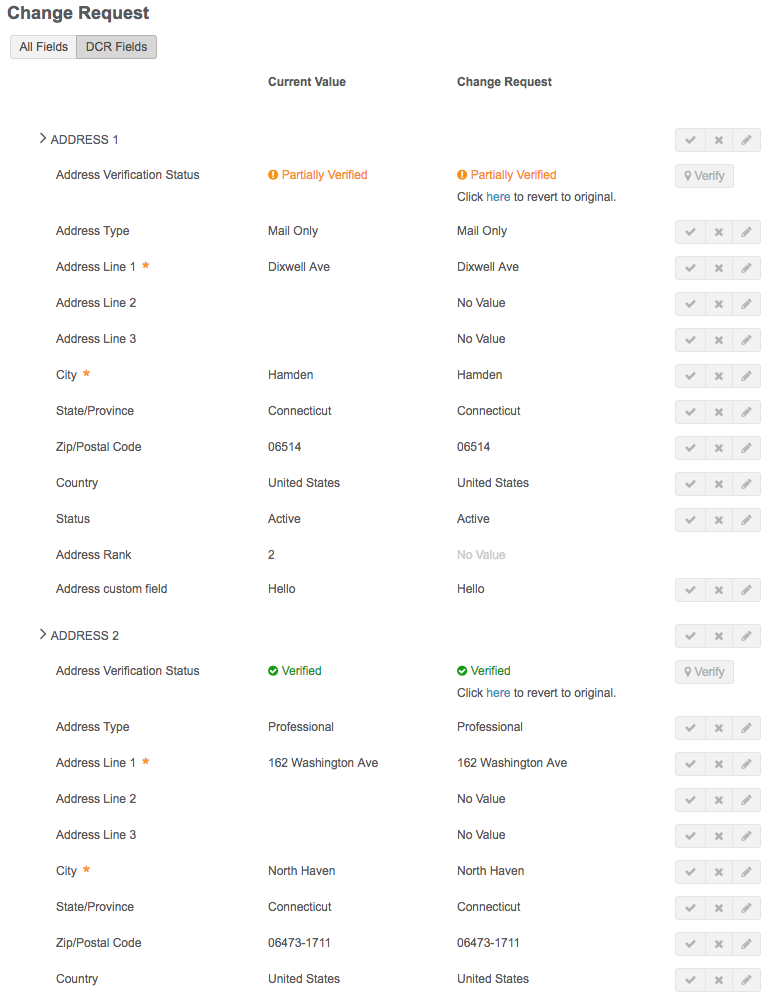The height and width of the screenshot is (999, 773).
Task: Edit the Address 1 Country United States value
Action: click(x=746, y=484)
